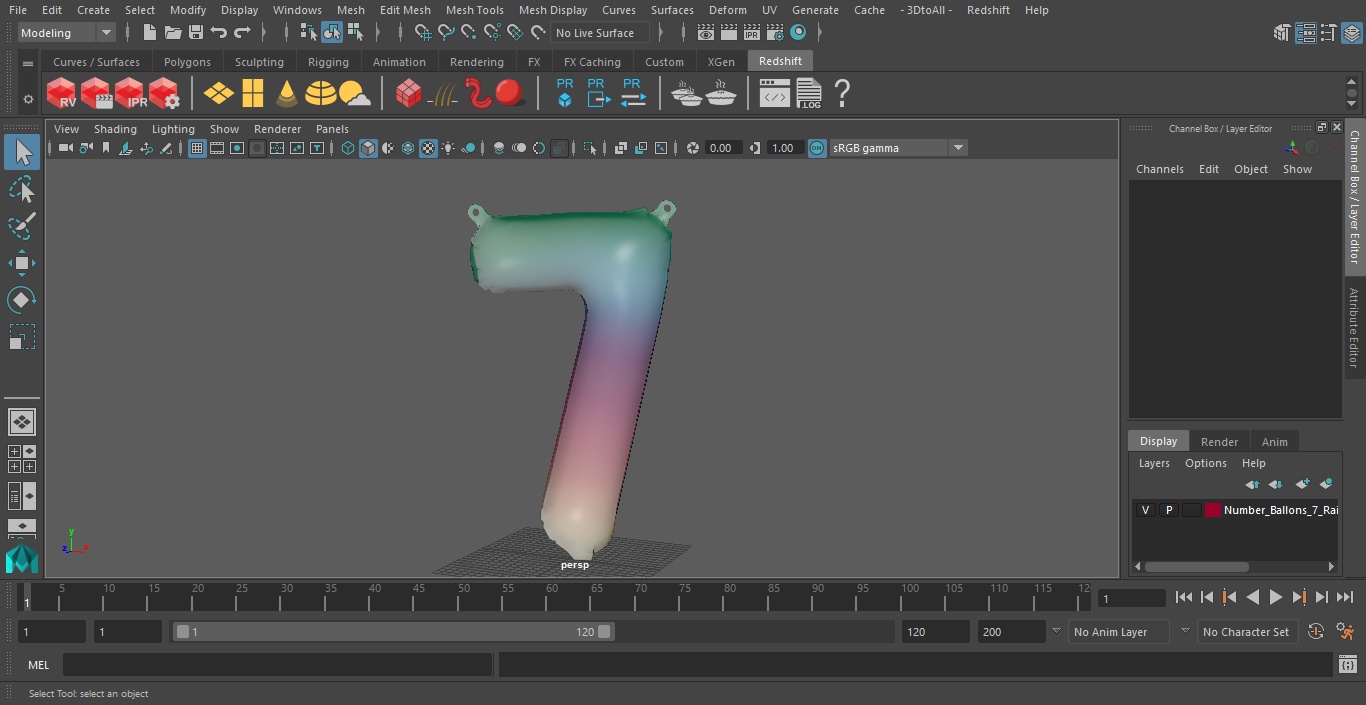Click the layer color swatch red
This screenshot has width=1366, height=705.
tap(1213, 510)
